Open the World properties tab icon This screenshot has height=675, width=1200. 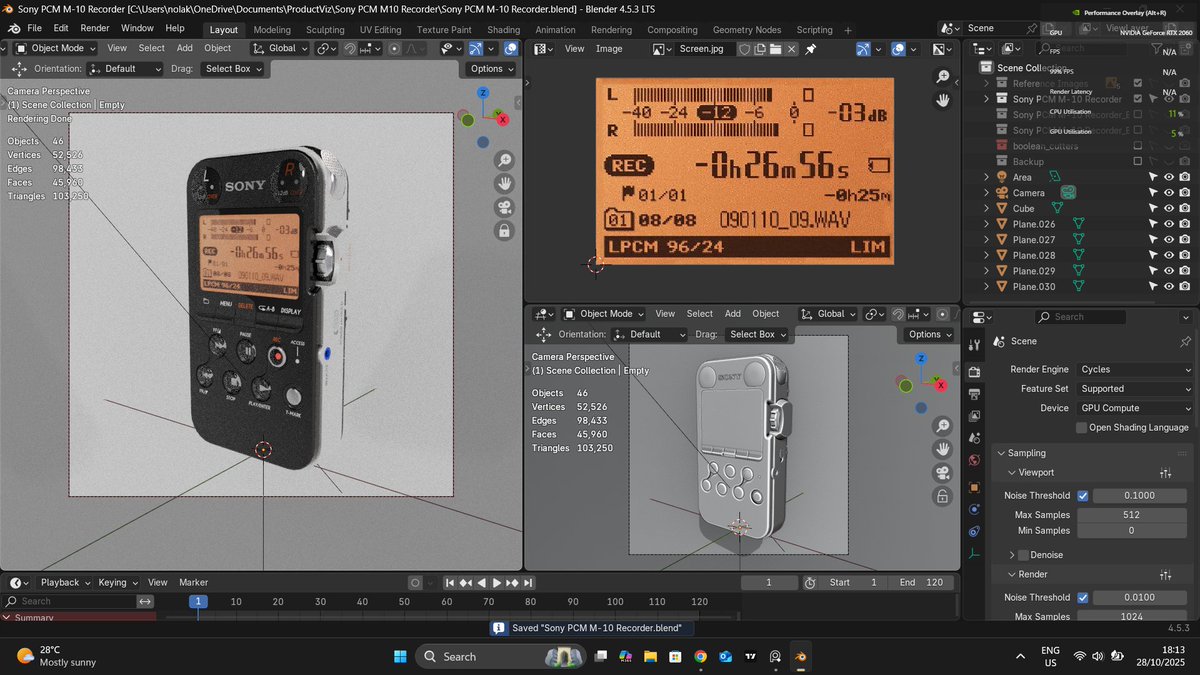click(974, 461)
